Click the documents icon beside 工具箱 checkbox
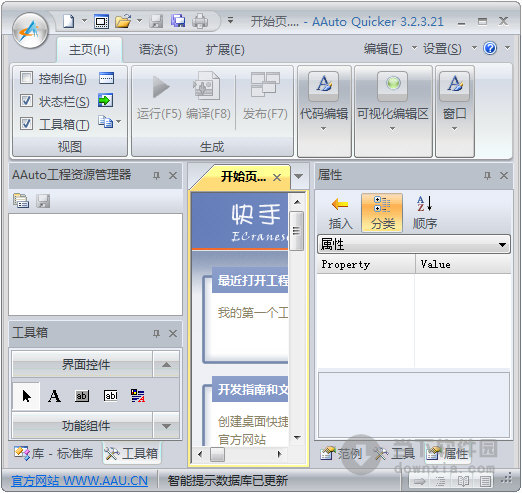522x493 pixels. [106, 122]
